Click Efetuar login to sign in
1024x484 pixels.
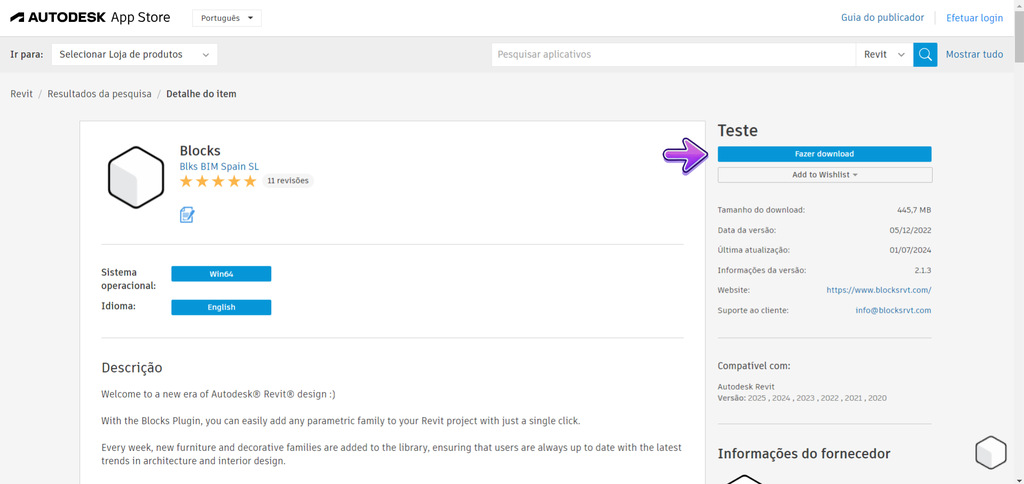974,18
